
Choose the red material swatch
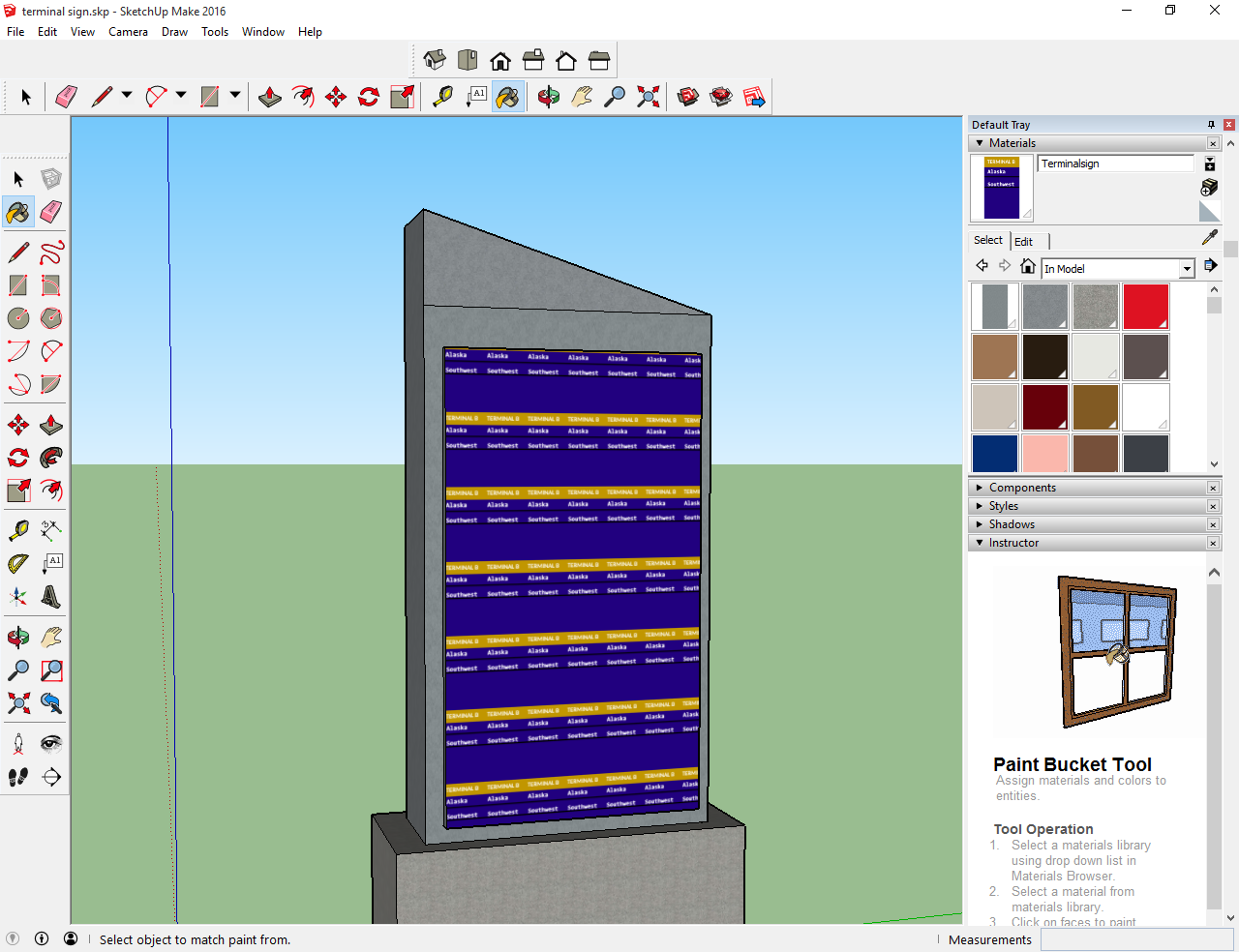(x=1146, y=307)
